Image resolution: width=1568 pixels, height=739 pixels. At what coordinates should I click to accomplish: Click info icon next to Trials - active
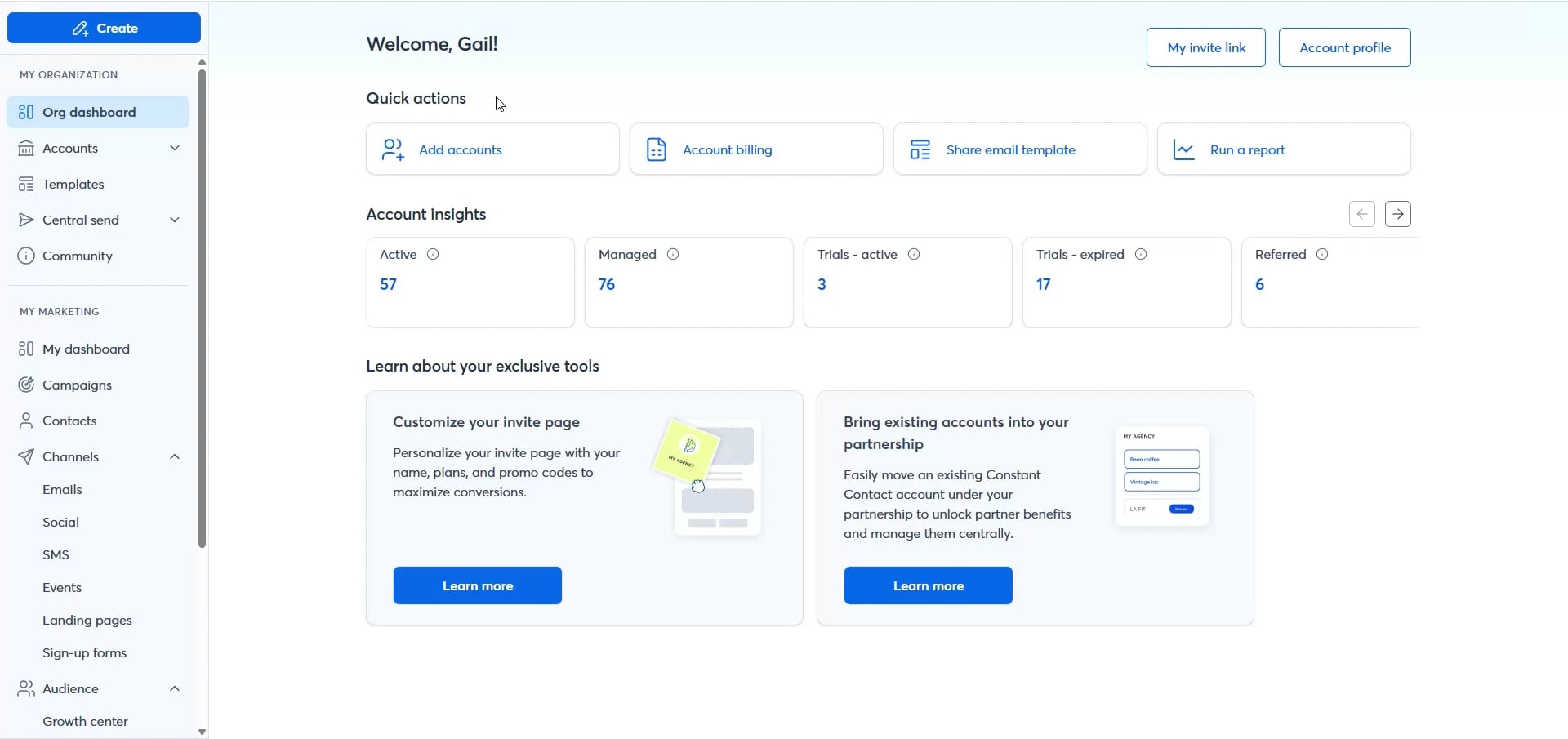tap(914, 254)
